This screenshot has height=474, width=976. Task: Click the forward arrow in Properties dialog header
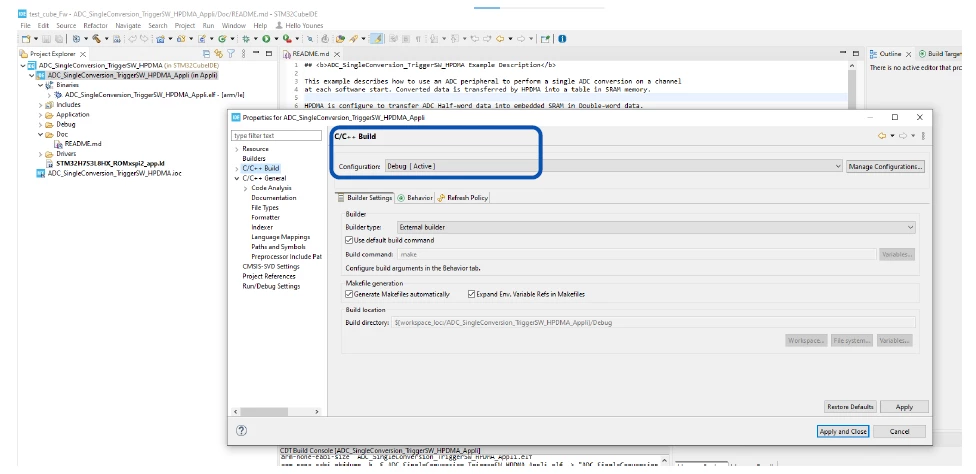pyautogui.click(x=903, y=136)
